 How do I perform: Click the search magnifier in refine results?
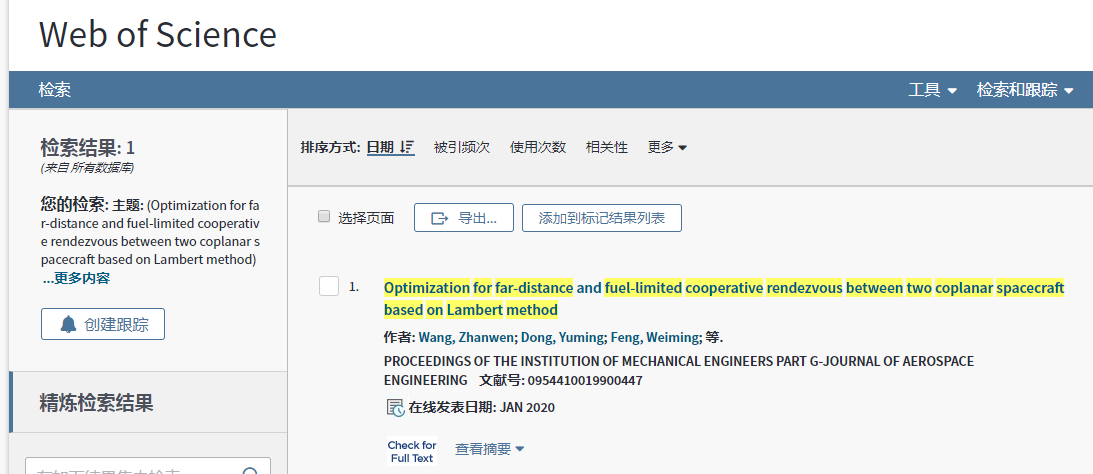point(250,470)
